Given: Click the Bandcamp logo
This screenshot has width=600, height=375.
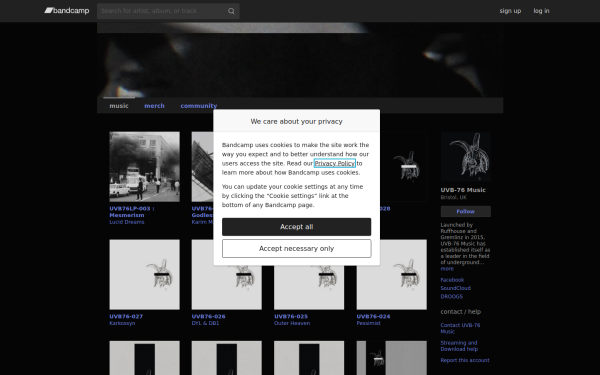Looking at the screenshot, I should pyautogui.click(x=67, y=11).
